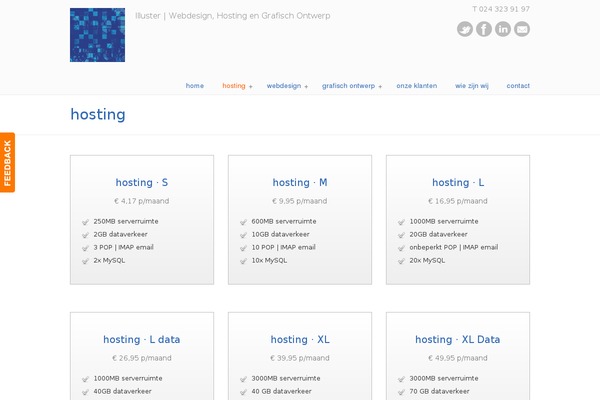Click the checkmark icon beside onbeperkt POP | IMAP email
The image size is (600, 400).
click(401, 248)
